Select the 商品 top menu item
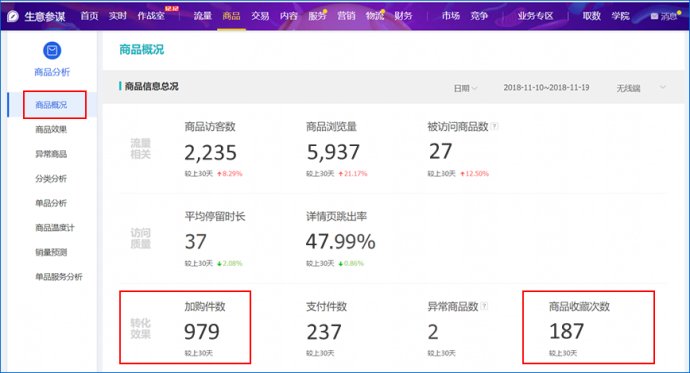 click(x=231, y=16)
